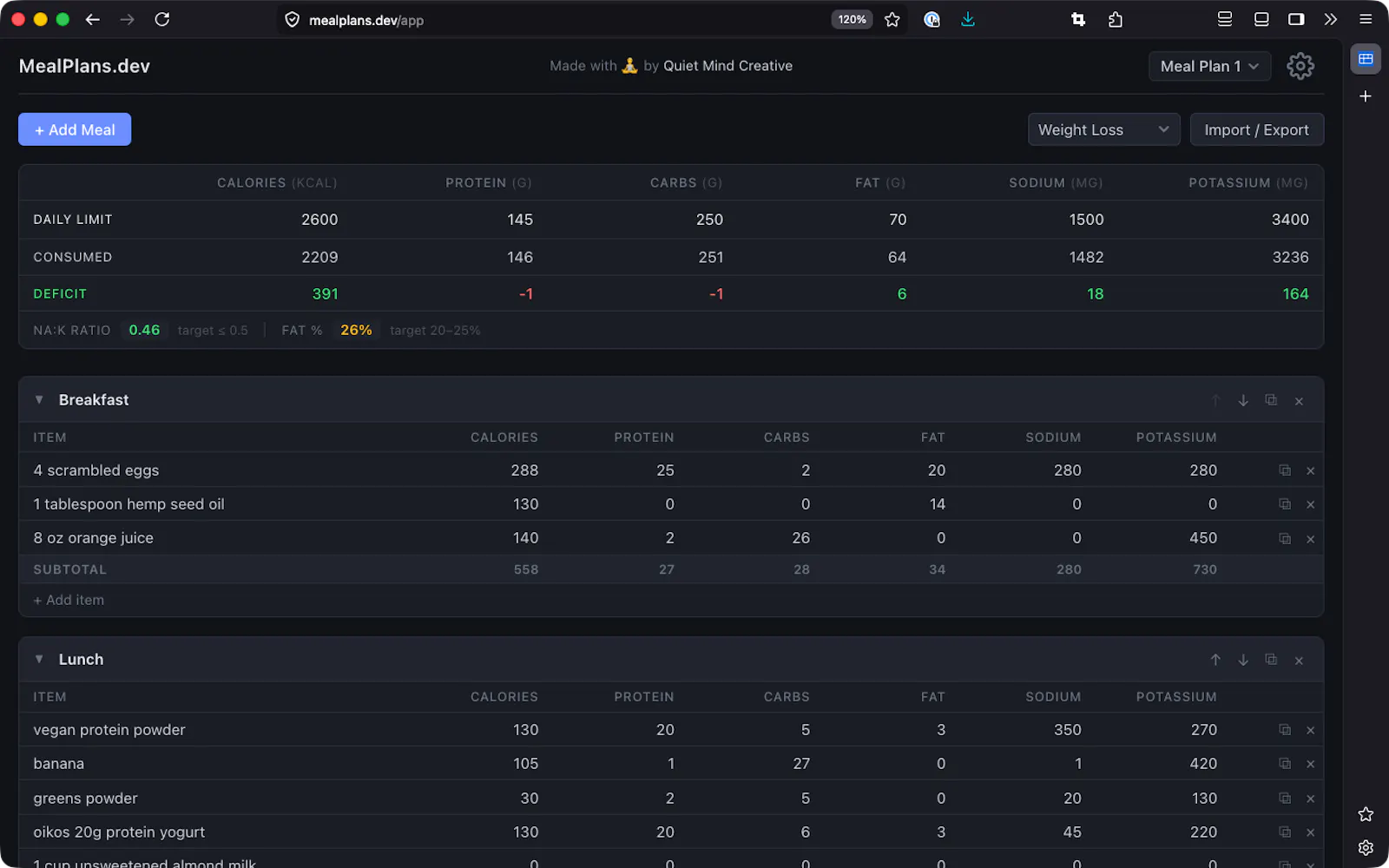Screen dimensions: 1389x868
Task: Add item to Breakfast
Action: coord(69,600)
